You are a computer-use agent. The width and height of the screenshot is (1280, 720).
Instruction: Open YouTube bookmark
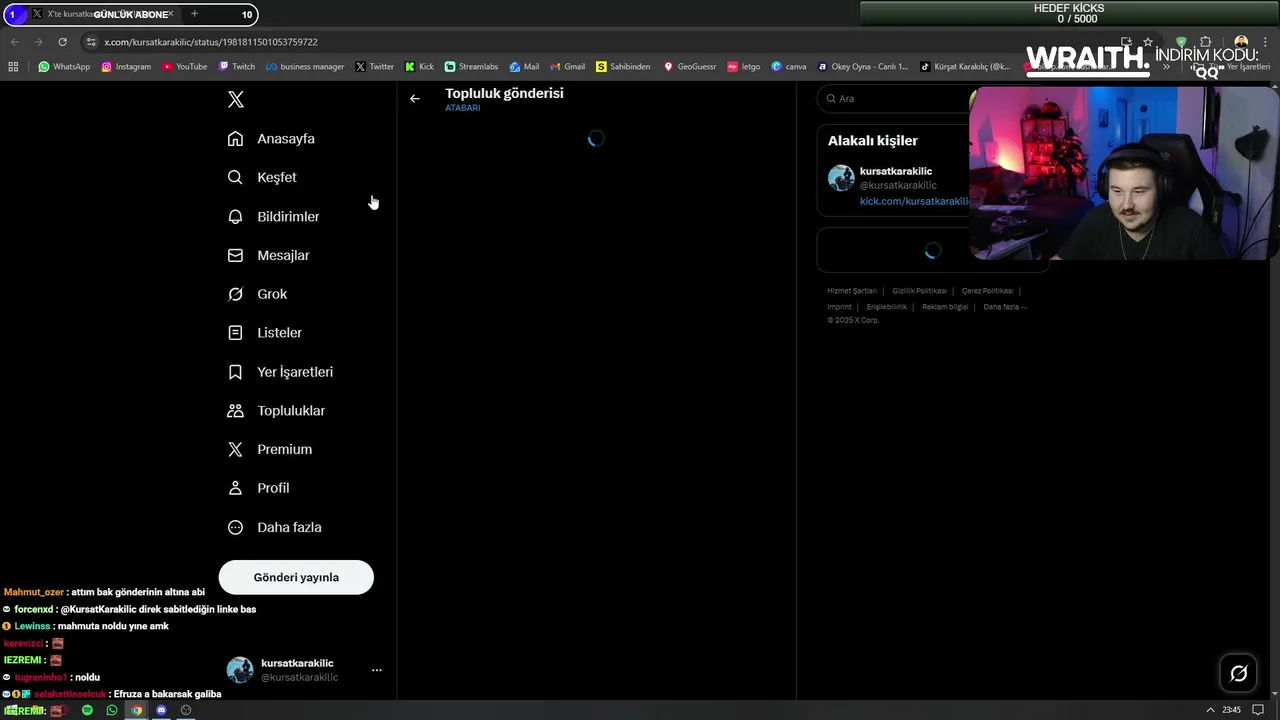[x=185, y=67]
